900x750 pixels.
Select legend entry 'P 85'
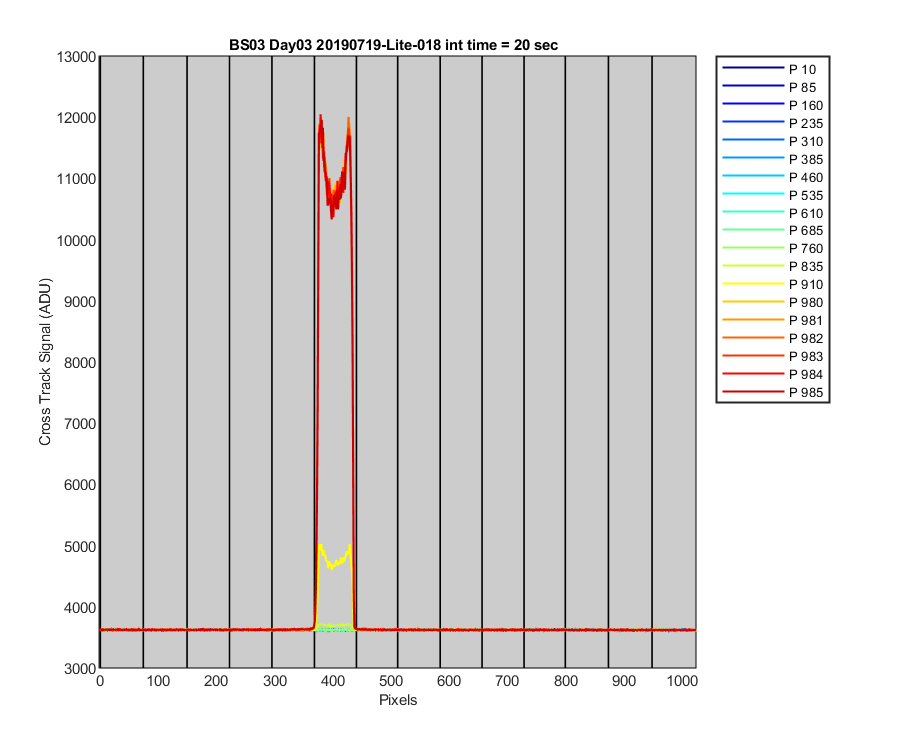coord(772,87)
